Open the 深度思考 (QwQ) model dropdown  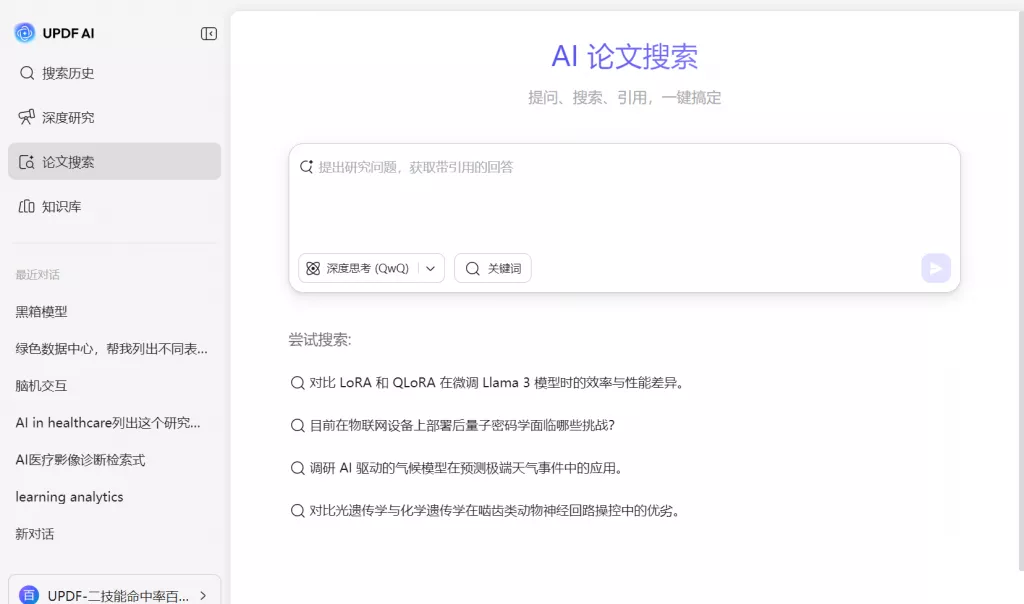point(430,268)
